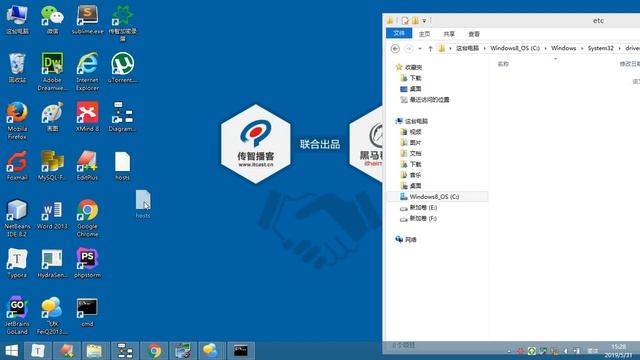
Task: Select Network in the navigation pane
Action: click(x=406, y=240)
